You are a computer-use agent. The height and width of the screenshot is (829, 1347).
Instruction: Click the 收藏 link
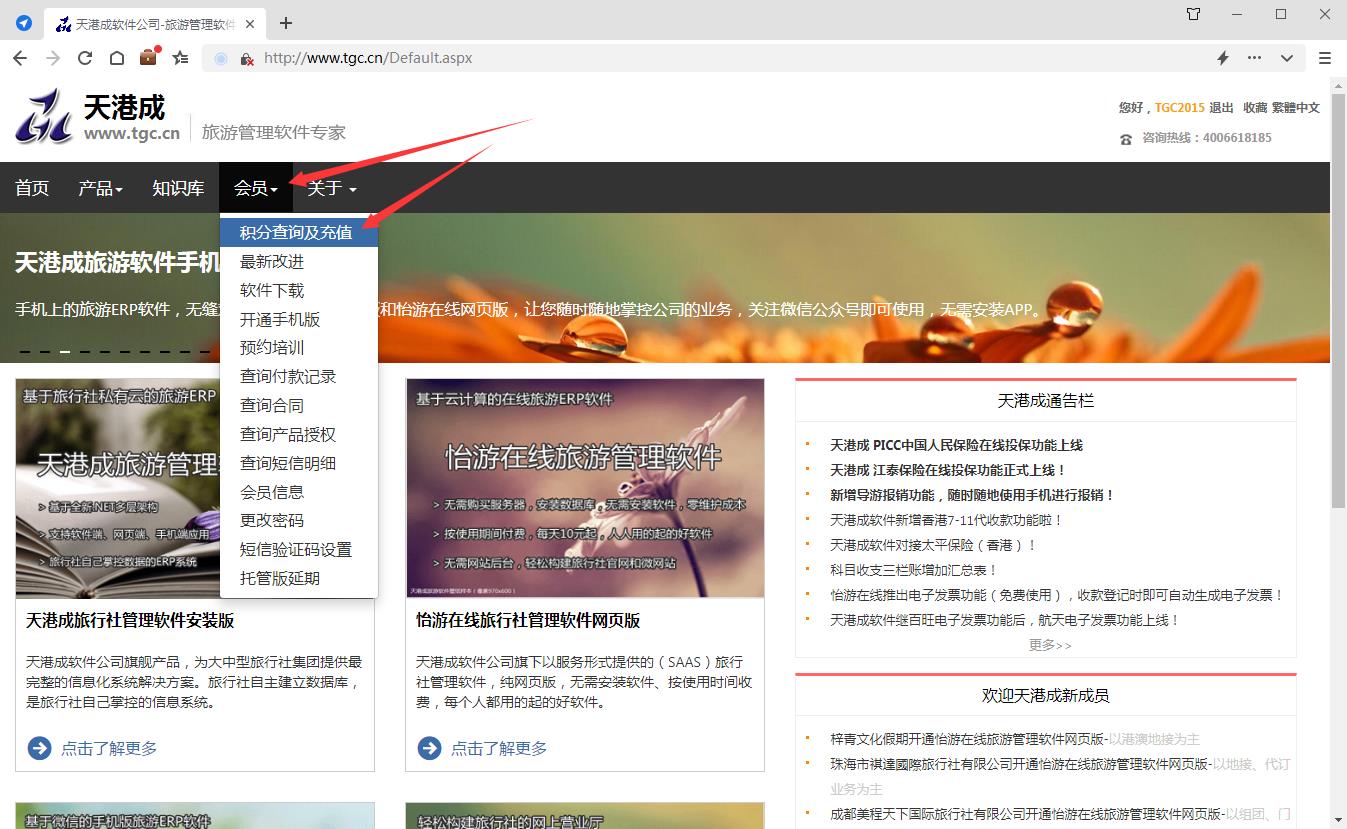1255,108
